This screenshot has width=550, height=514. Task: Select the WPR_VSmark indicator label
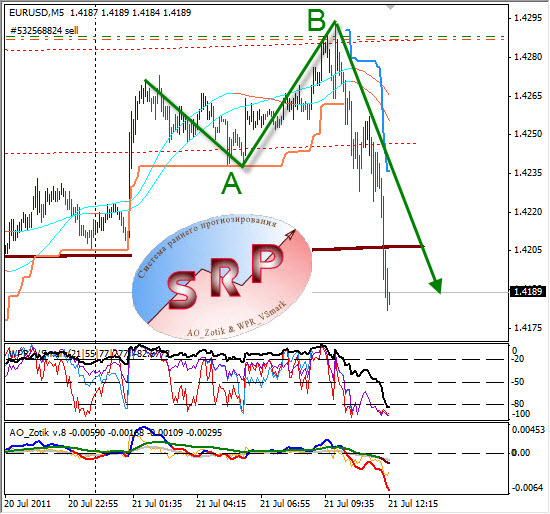point(88,353)
